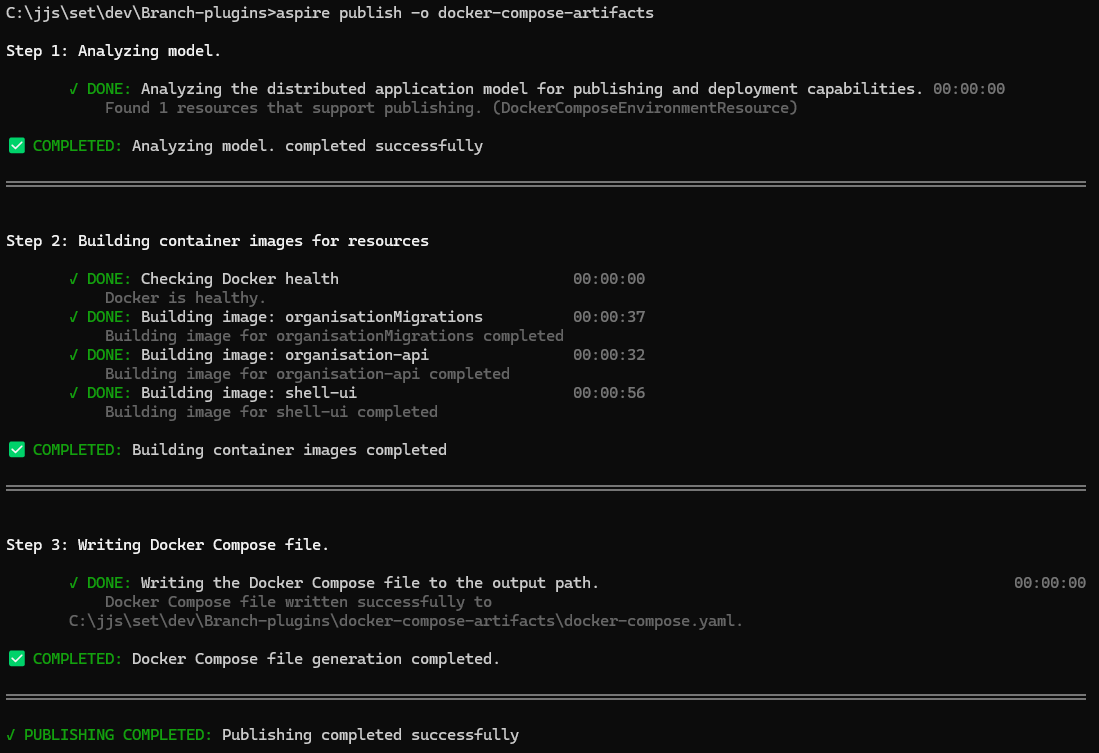
Task: Click the checkmark before "Writing the Docker Compose file"
Action: (74, 583)
